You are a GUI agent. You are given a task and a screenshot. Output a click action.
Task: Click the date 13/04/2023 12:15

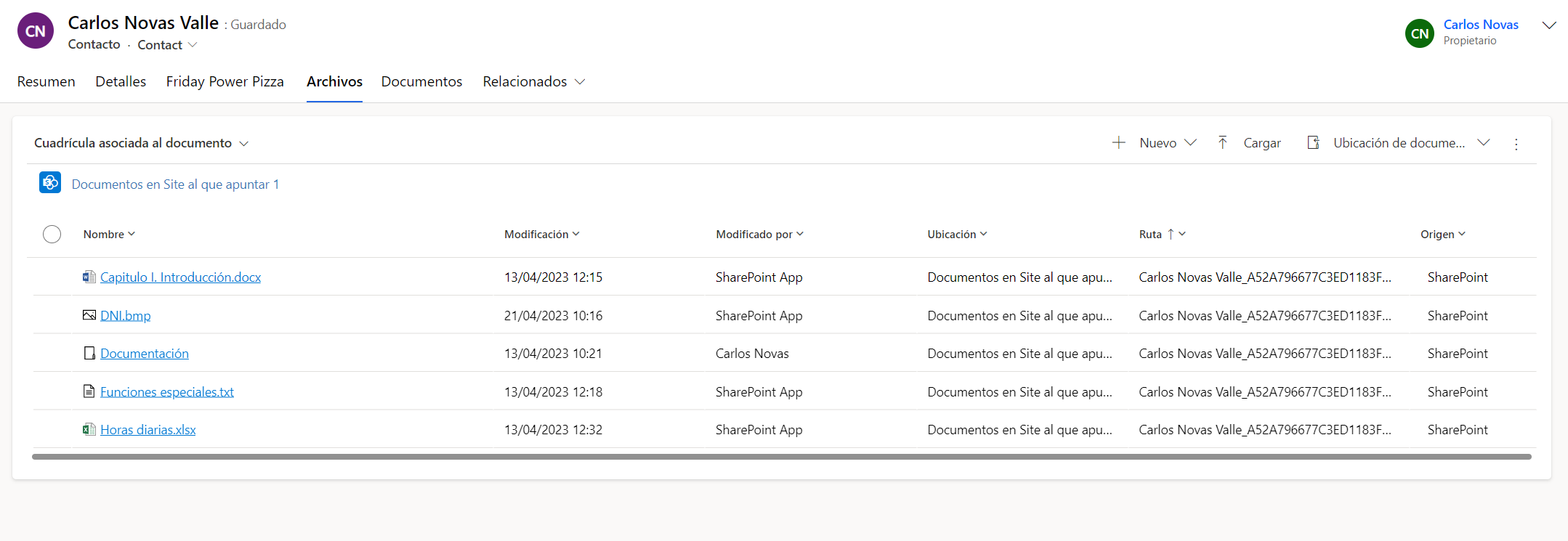pyautogui.click(x=554, y=277)
